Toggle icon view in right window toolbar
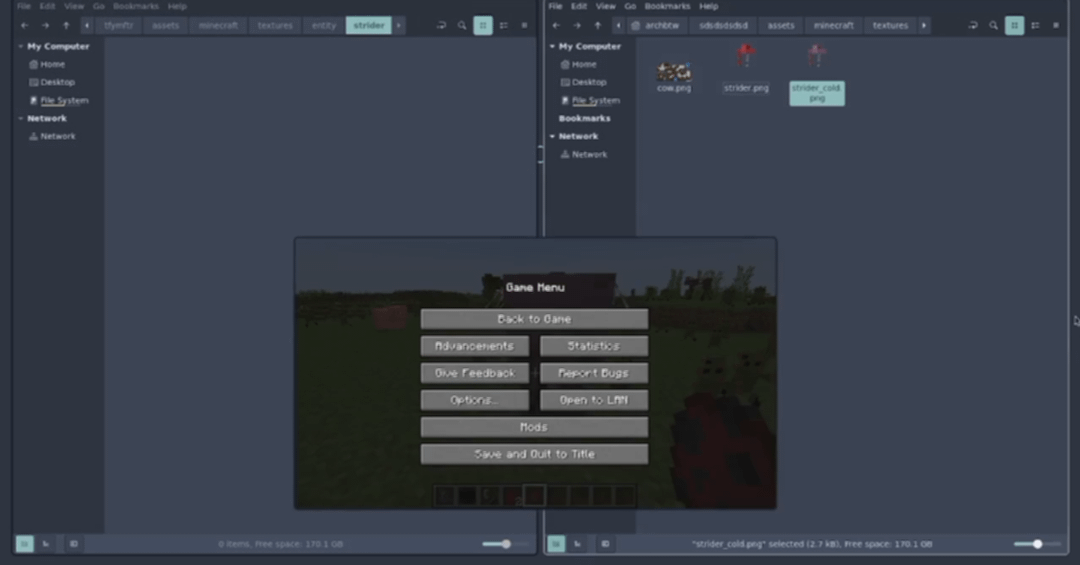Viewport: 1080px width, 565px height. [x=1014, y=25]
